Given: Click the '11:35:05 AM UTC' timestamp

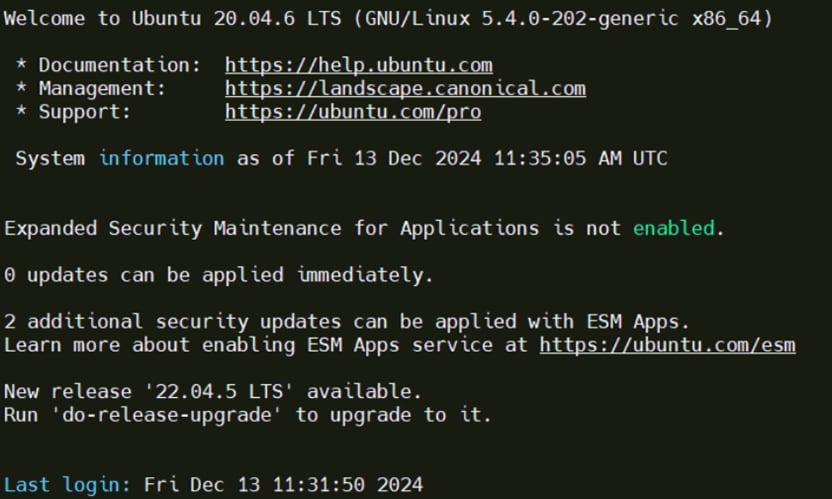Looking at the screenshot, I should [580, 158].
